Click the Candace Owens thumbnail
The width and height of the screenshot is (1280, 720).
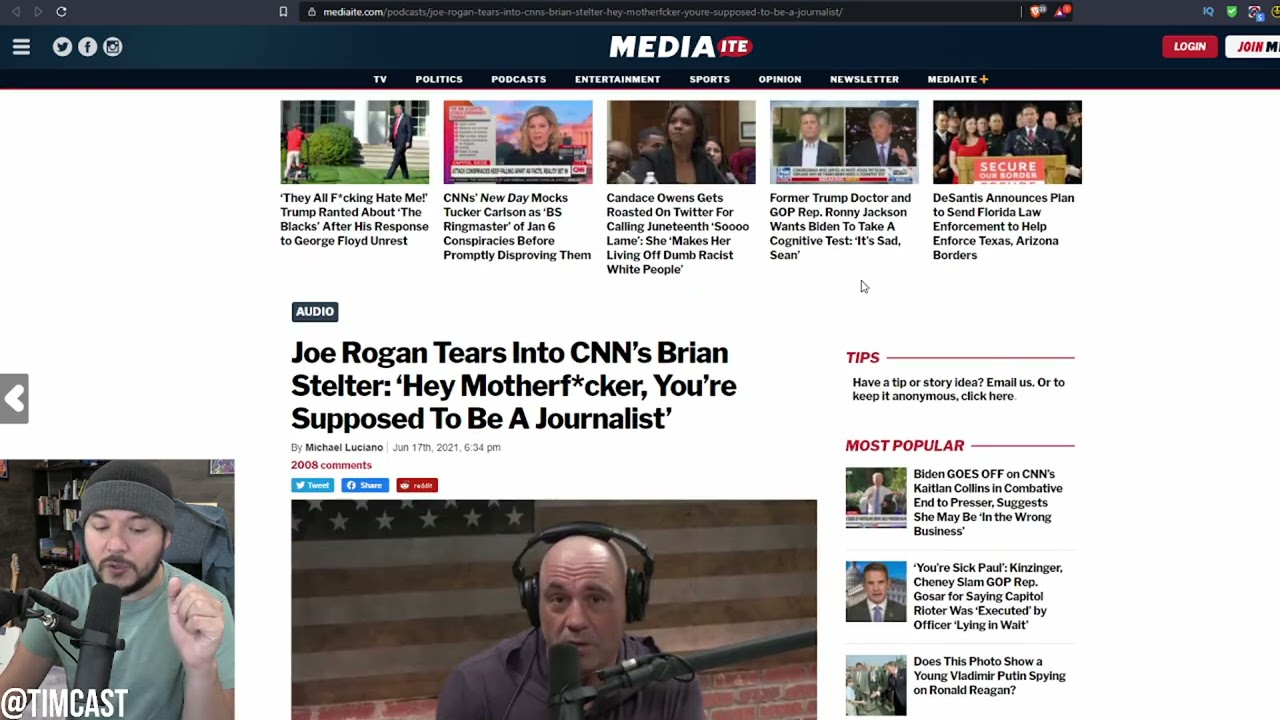[680, 142]
